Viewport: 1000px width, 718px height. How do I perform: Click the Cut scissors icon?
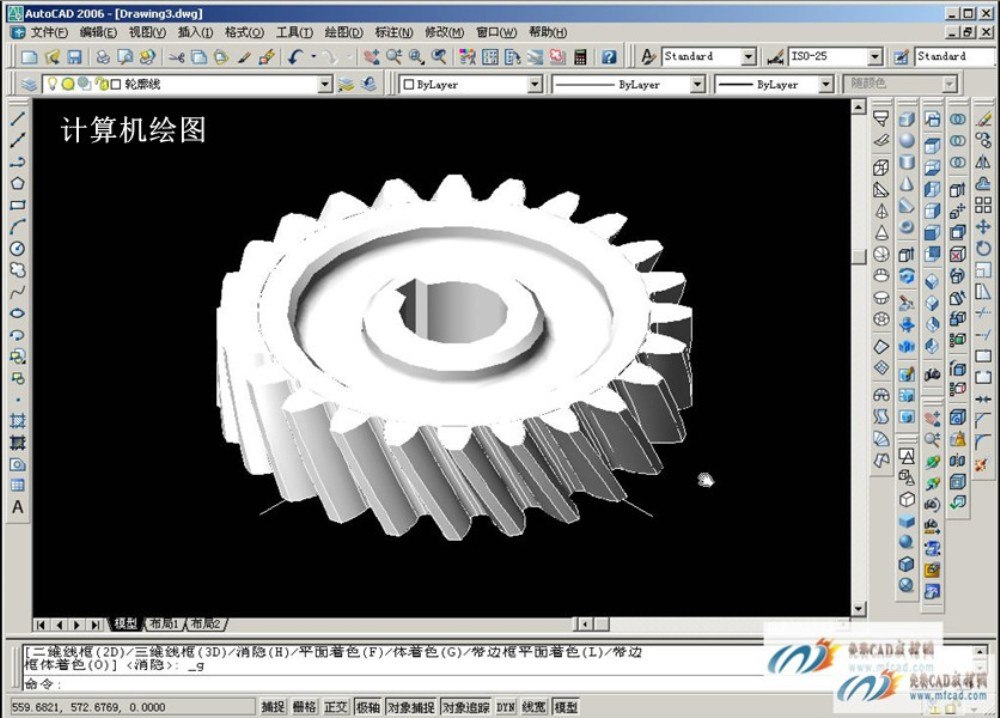tap(176, 57)
